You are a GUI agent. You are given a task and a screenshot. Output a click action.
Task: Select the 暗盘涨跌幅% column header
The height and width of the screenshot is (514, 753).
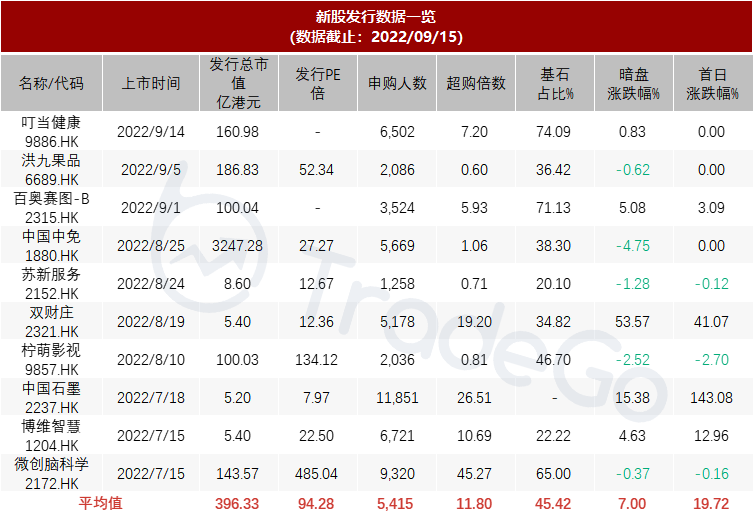point(634,83)
